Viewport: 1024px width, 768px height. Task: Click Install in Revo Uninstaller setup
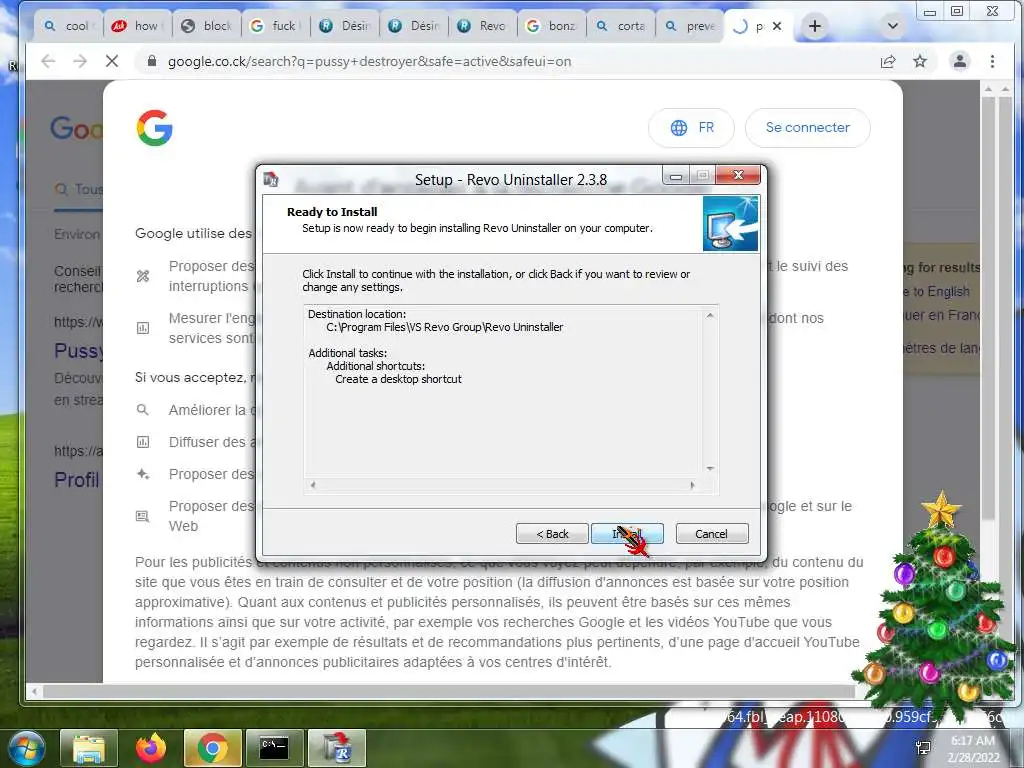tap(627, 534)
